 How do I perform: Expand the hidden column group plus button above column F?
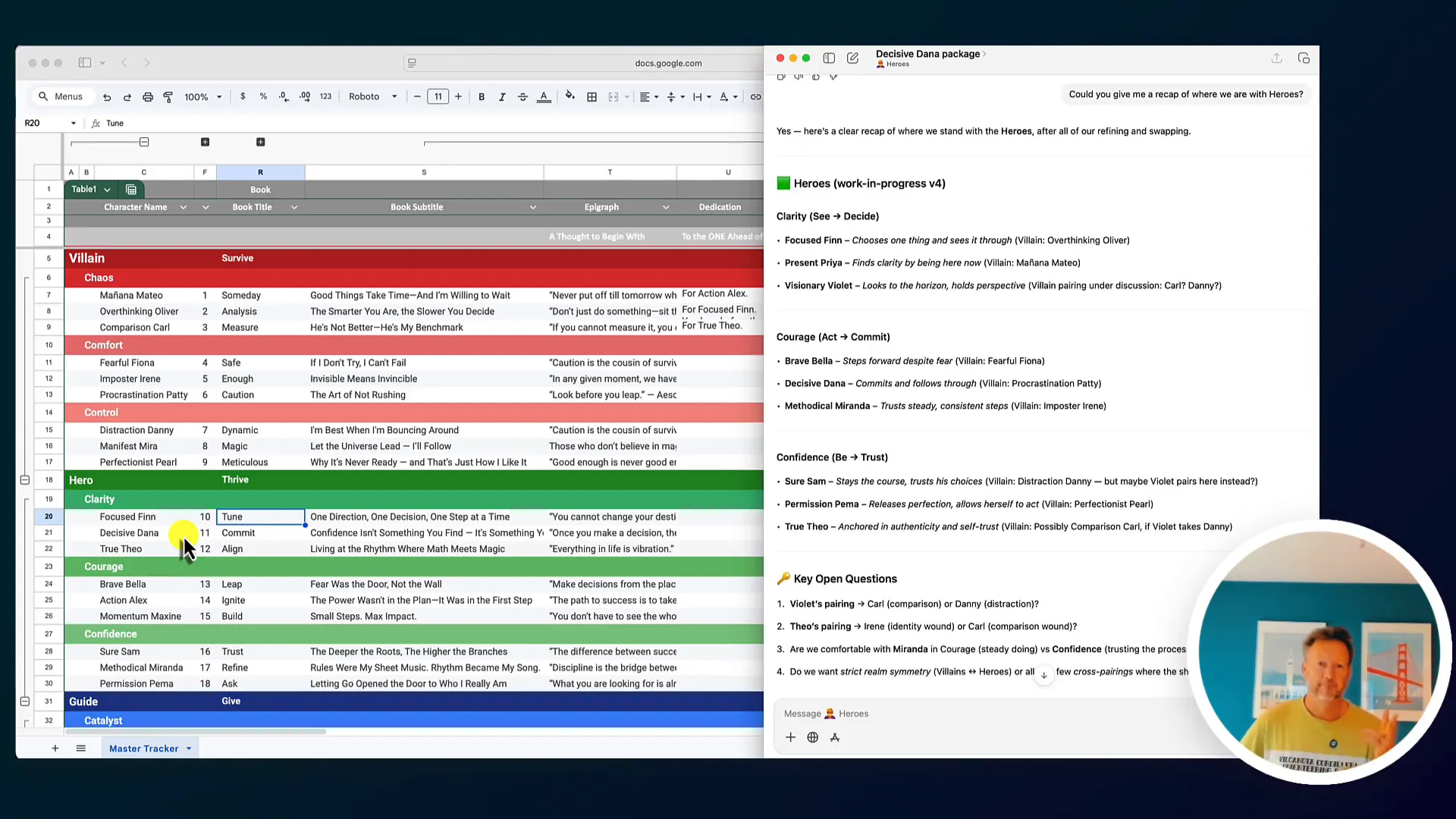click(x=205, y=142)
